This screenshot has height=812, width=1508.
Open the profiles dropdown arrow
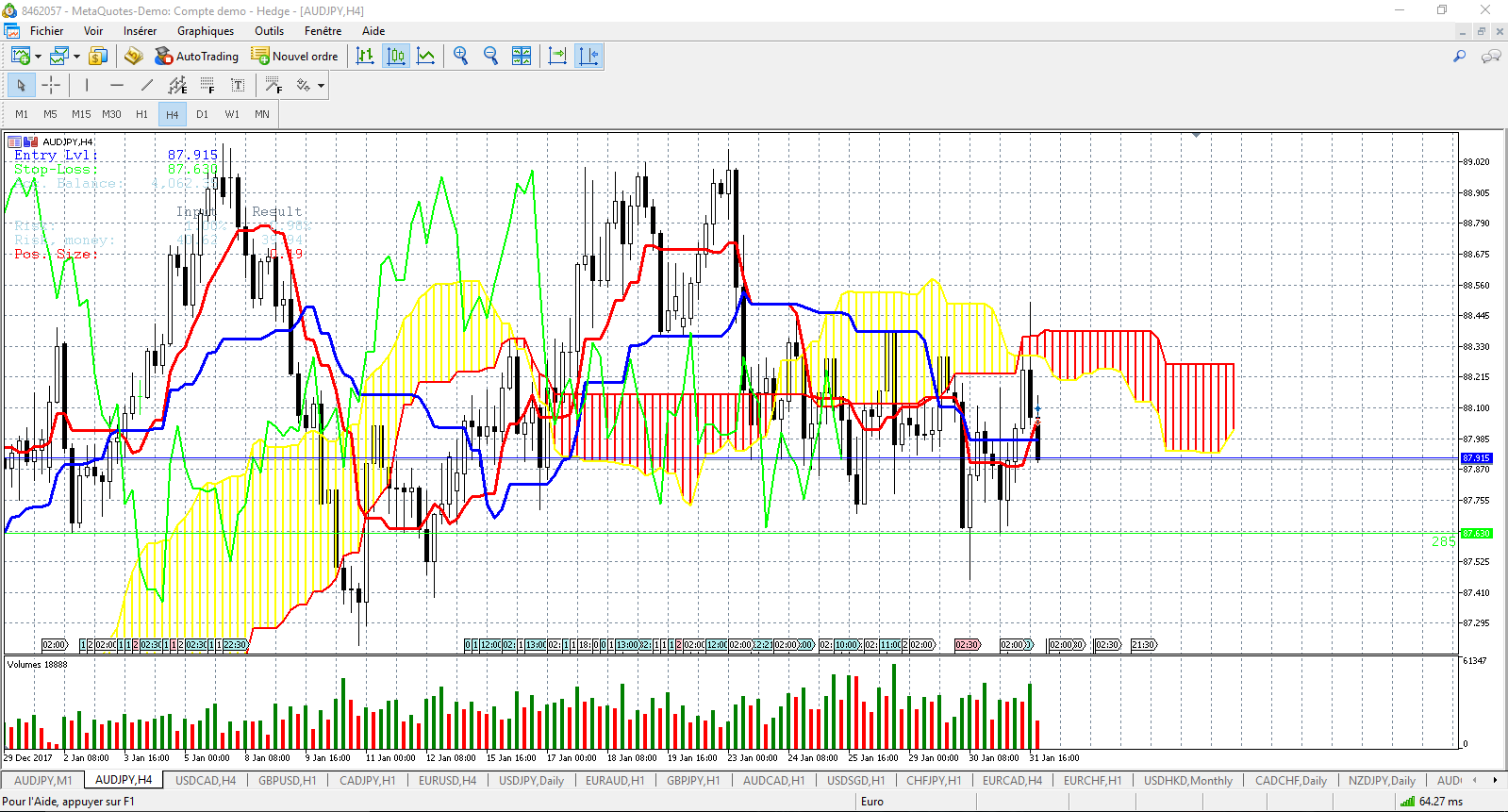click(76, 57)
